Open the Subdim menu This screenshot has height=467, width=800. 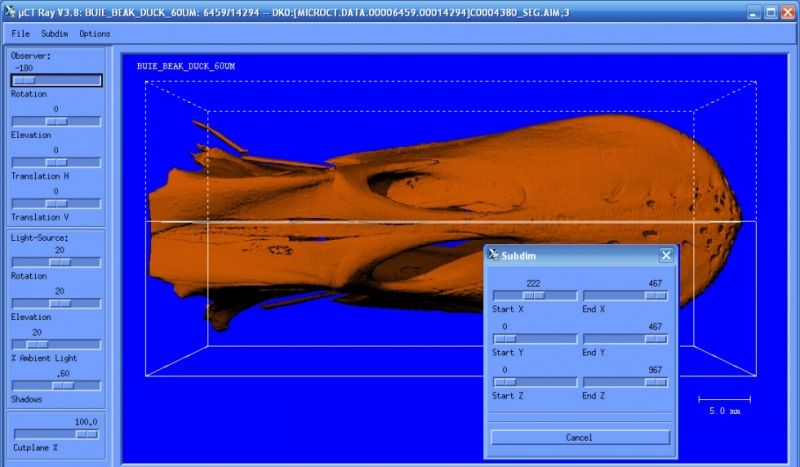[55, 34]
